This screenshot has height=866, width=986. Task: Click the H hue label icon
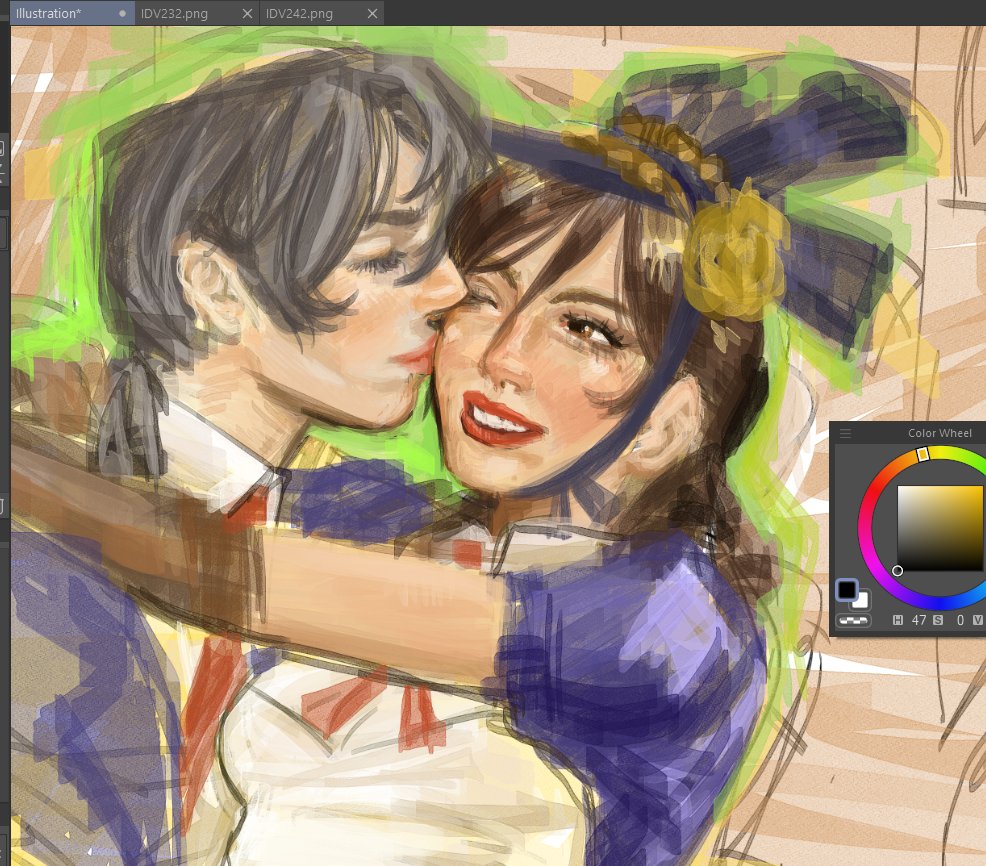click(x=898, y=620)
